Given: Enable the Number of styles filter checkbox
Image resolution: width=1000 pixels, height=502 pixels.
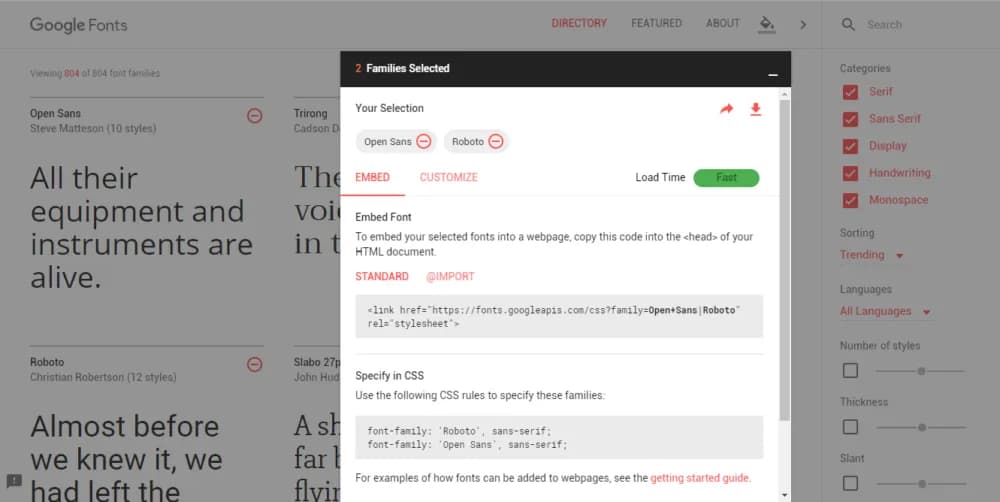Looking at the screenshot, I should point(850,371).
